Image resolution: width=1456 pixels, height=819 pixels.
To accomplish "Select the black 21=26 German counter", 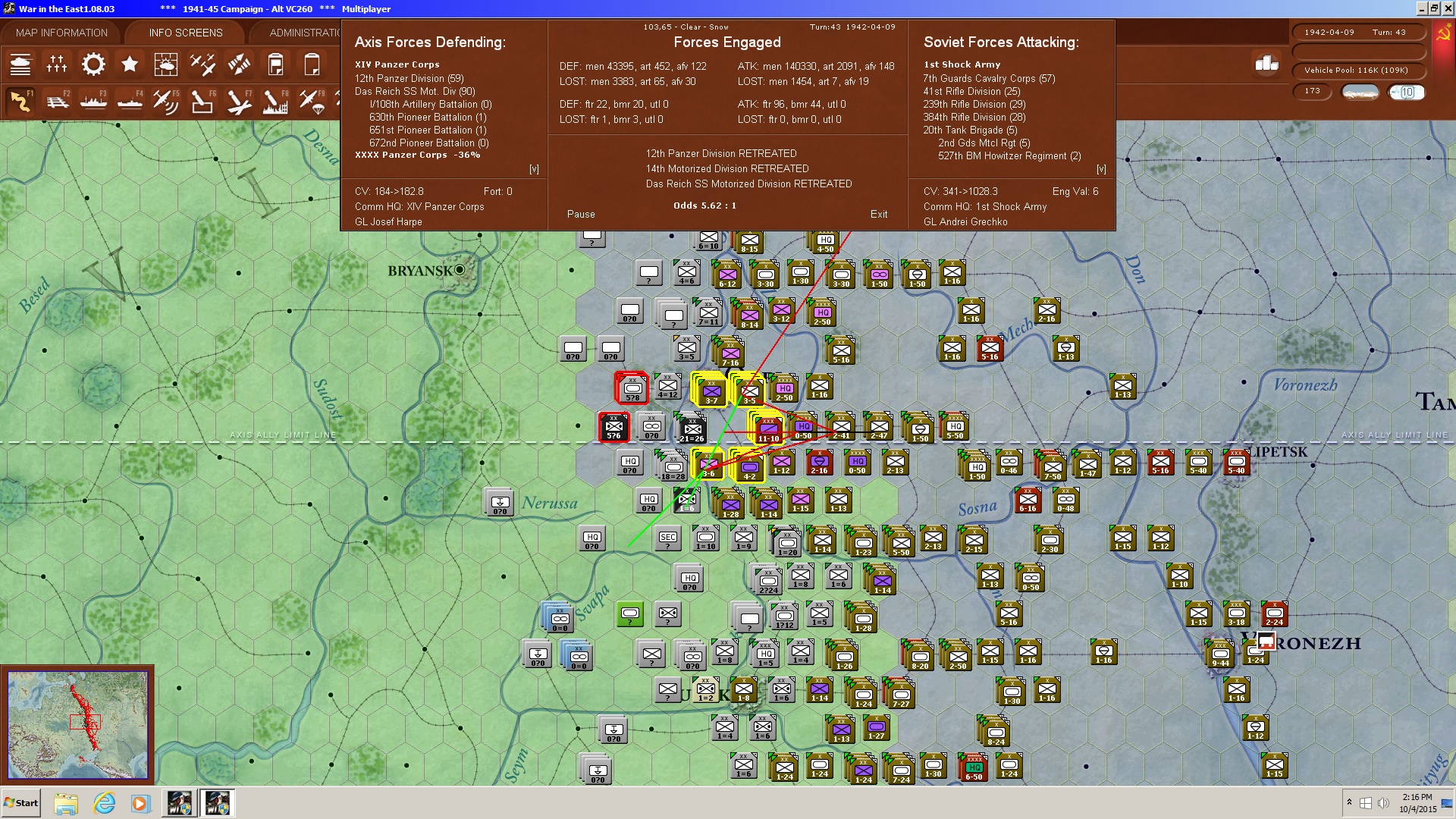I will (x=692, y=428).
